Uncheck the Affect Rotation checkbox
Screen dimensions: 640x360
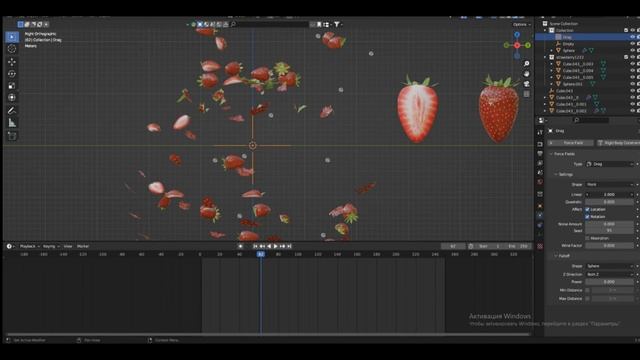[587, 217]
